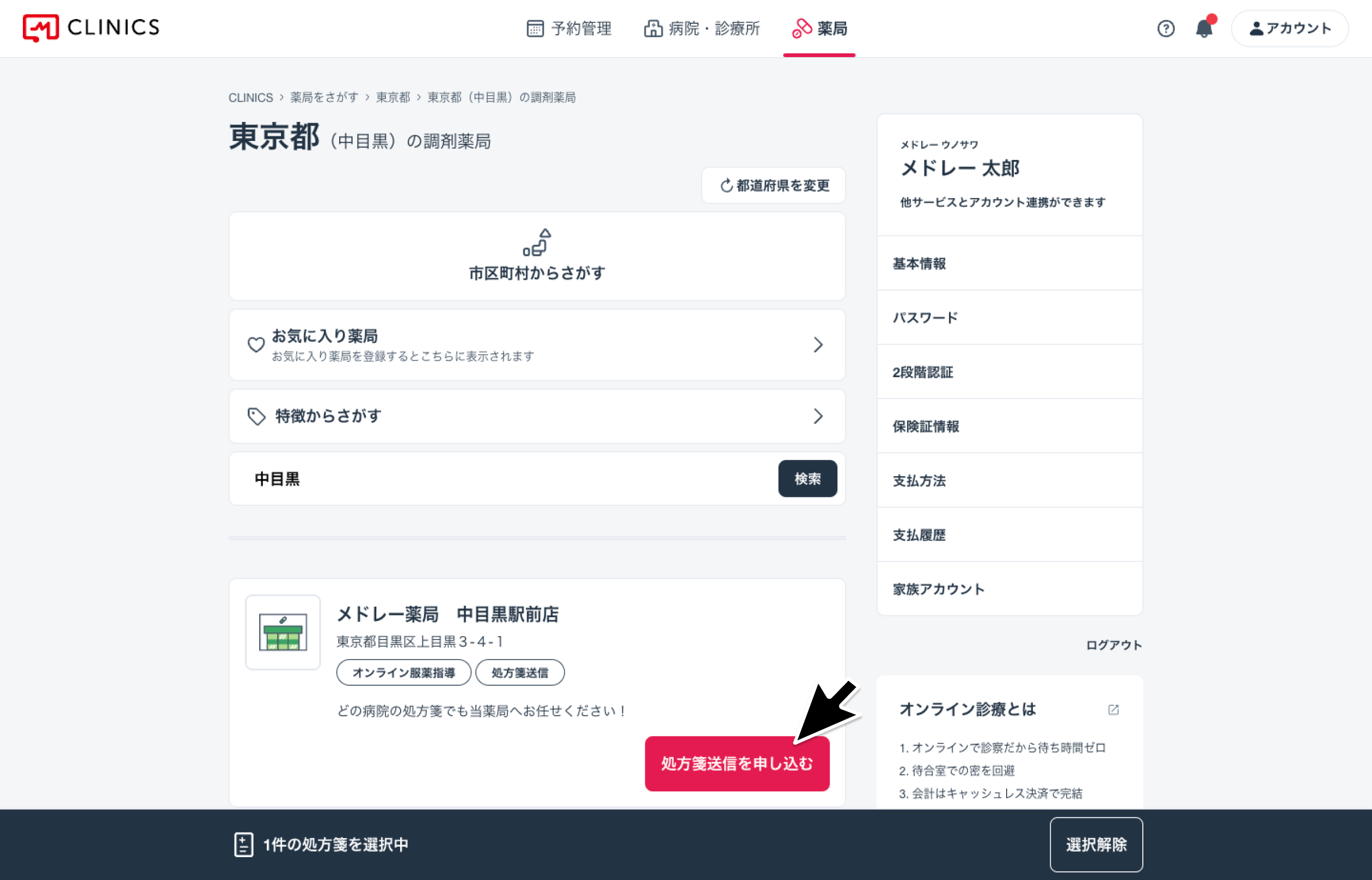Open the アカウント menu button
This screenshot has height=880, width=1372.
click(x=1290, y=28)
